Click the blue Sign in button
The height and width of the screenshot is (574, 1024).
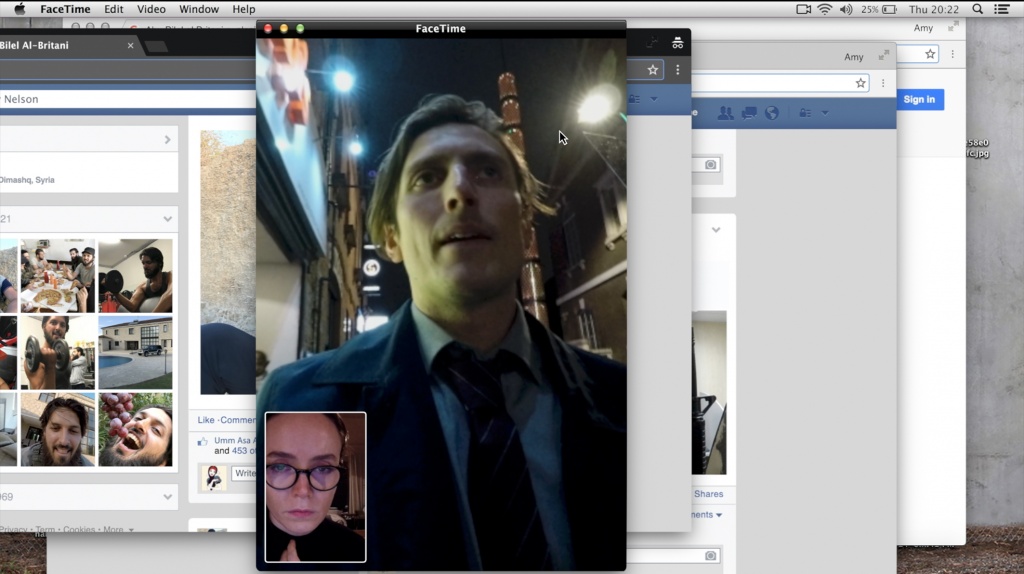point(919,99)
